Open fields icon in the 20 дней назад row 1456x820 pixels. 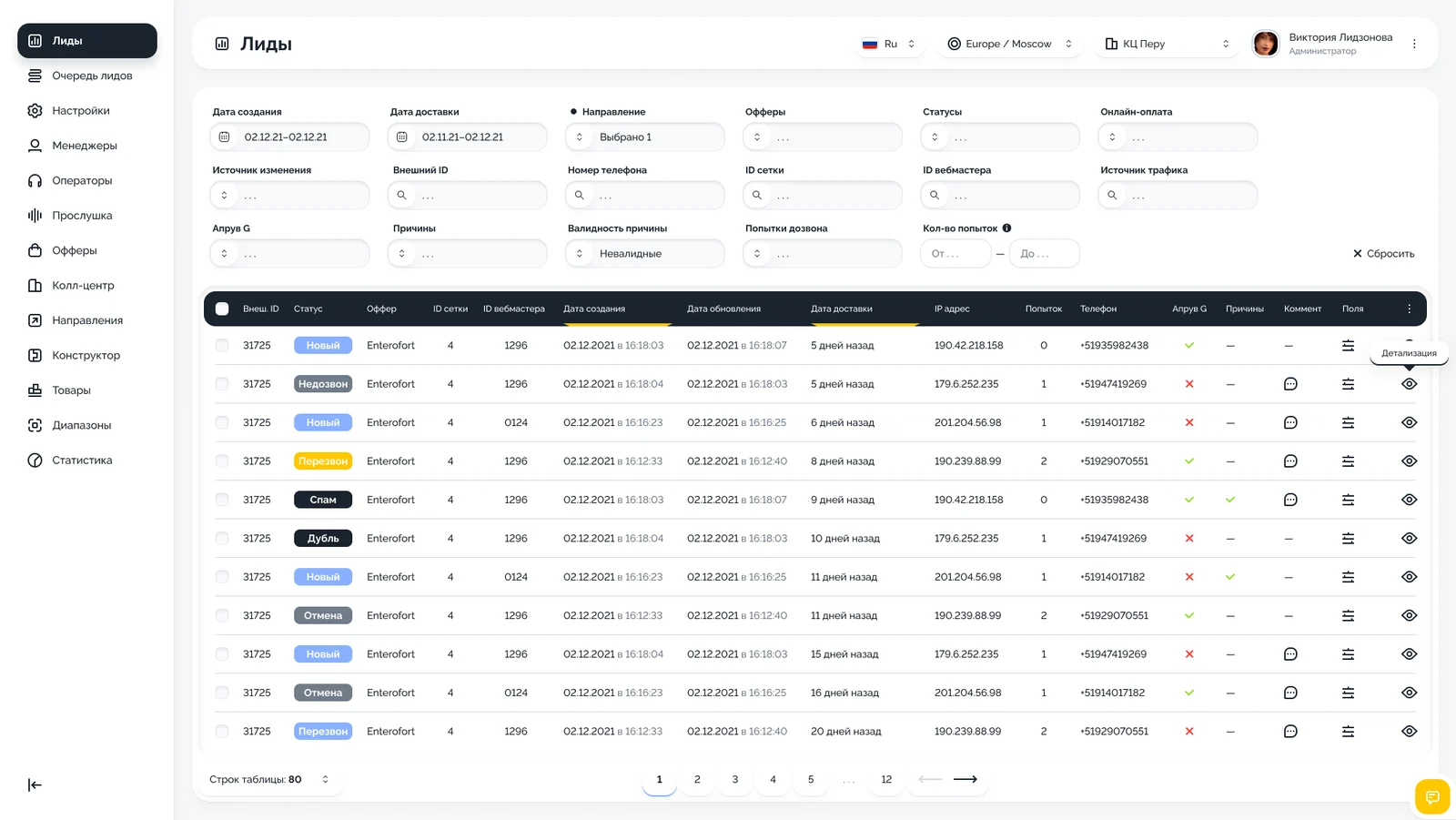pos(1348,732)
